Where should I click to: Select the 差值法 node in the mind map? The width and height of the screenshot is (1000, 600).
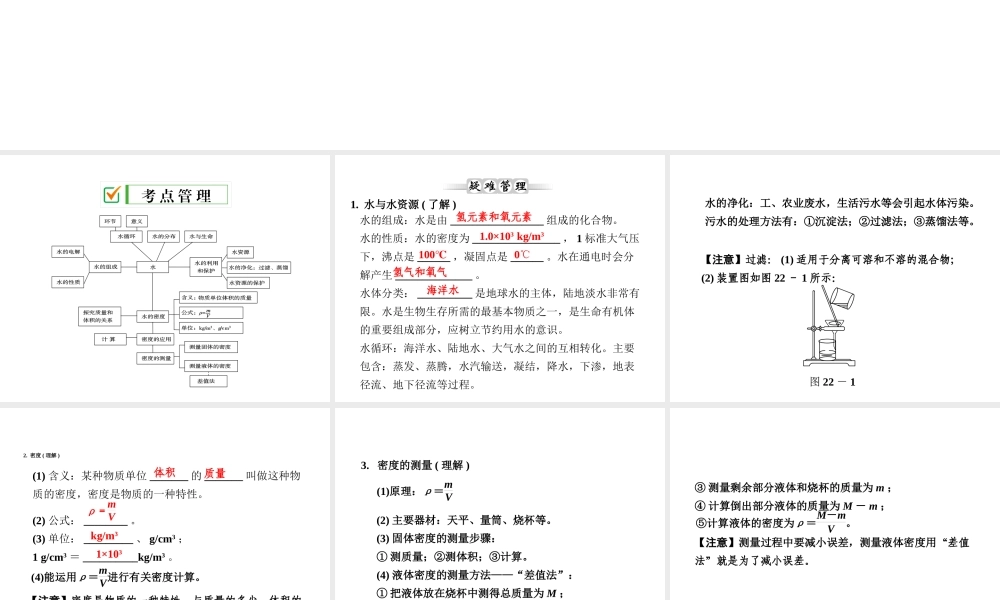(208, 381)
